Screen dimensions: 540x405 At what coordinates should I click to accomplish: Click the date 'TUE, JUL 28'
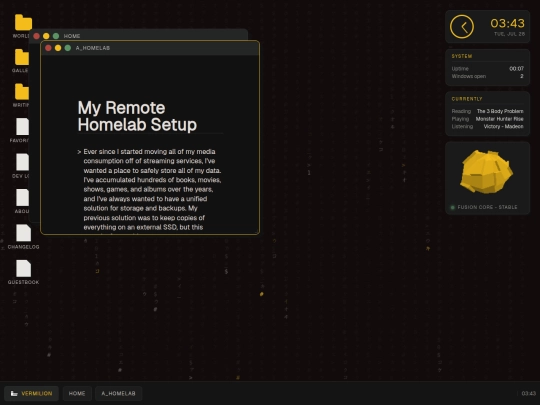509,34
